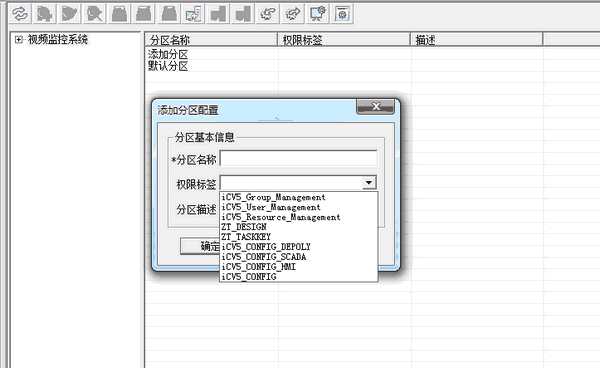Select the 视频监控系统 tree item
This screenshot has width=600, height=368.
point(58,39)
